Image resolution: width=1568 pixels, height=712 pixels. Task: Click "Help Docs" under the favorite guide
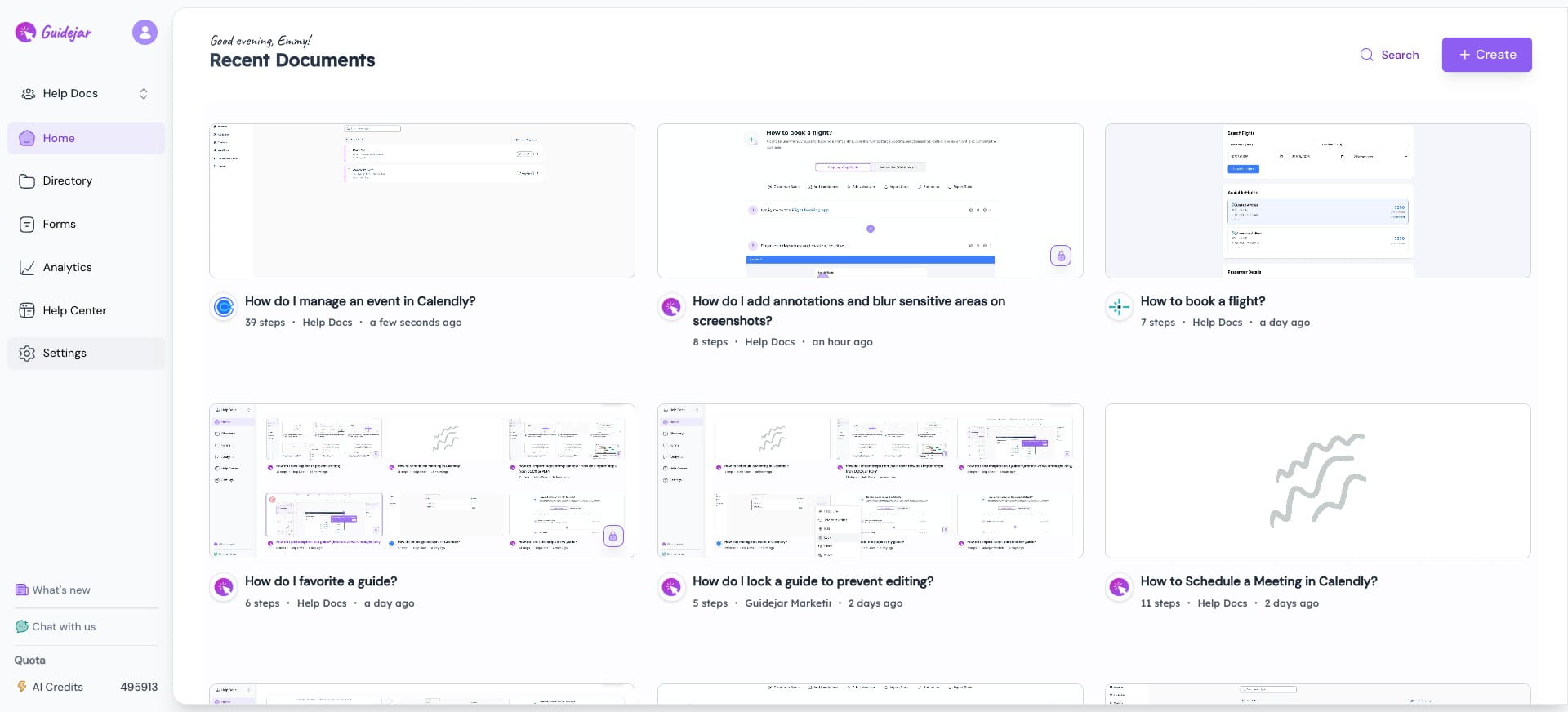click(x=322, y=603)
